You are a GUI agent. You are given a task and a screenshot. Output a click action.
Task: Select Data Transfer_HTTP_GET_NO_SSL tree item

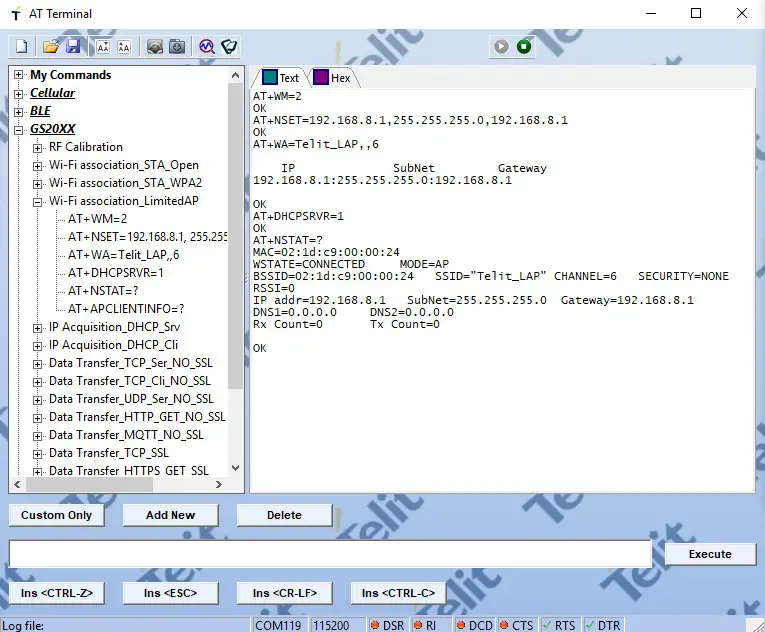click(137, 417)
